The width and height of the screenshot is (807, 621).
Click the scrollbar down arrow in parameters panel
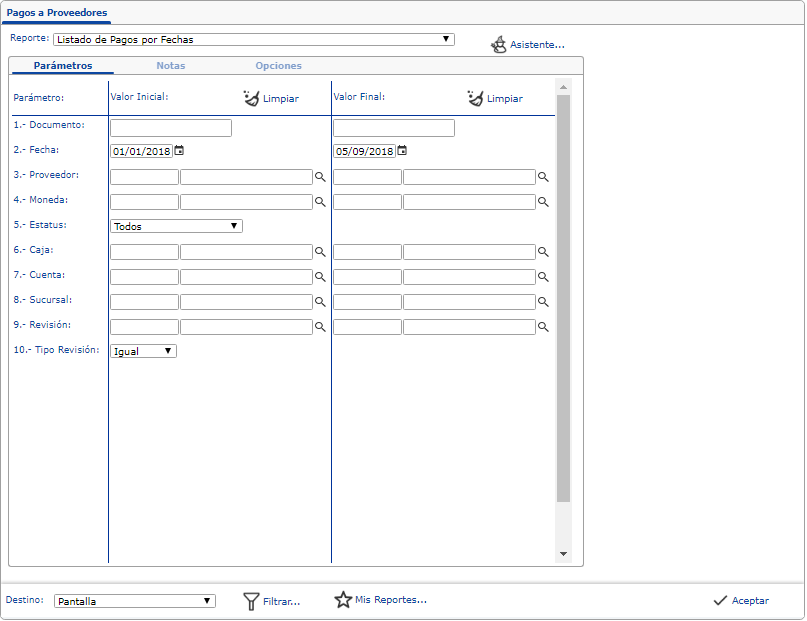click(563, 554)
